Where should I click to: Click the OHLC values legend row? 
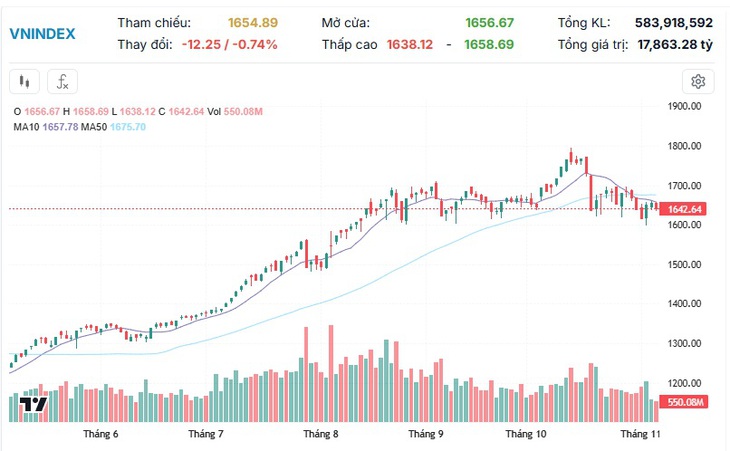138,112
